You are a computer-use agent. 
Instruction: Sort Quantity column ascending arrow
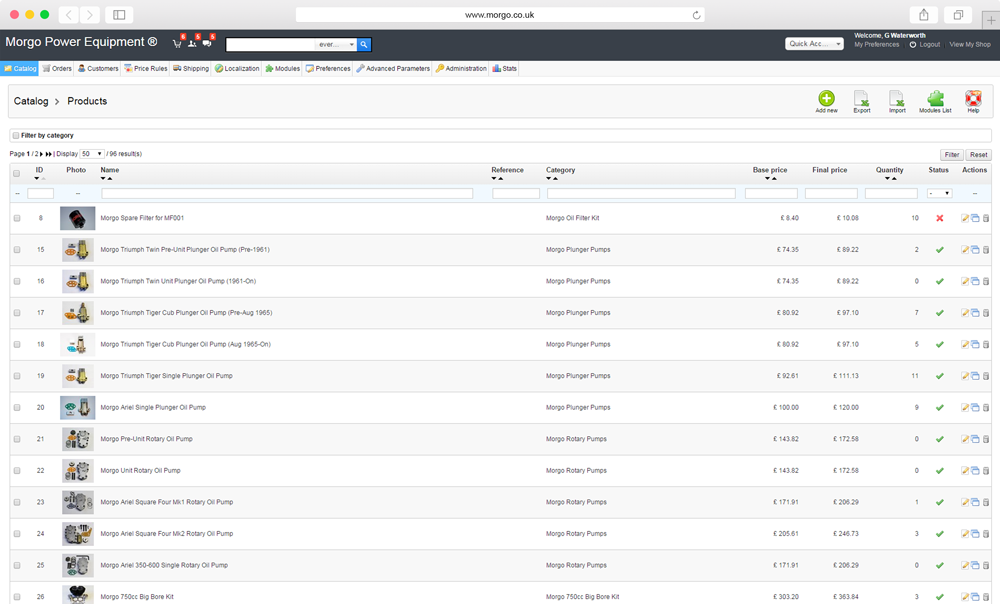pyautogui.click(x=894, y=179)
